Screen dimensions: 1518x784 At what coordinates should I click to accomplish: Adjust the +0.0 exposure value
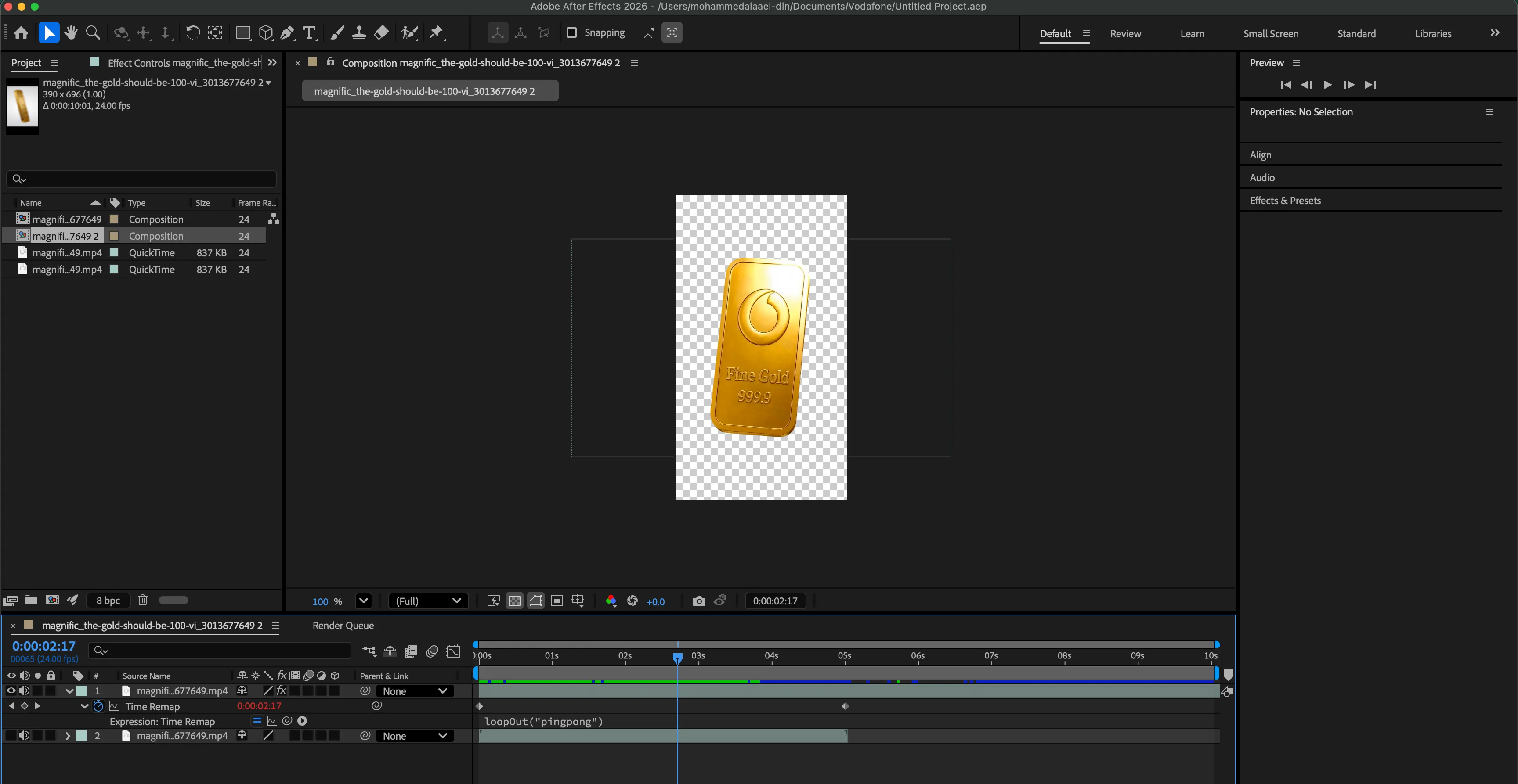pyautogui.click(x=655, y=601)
